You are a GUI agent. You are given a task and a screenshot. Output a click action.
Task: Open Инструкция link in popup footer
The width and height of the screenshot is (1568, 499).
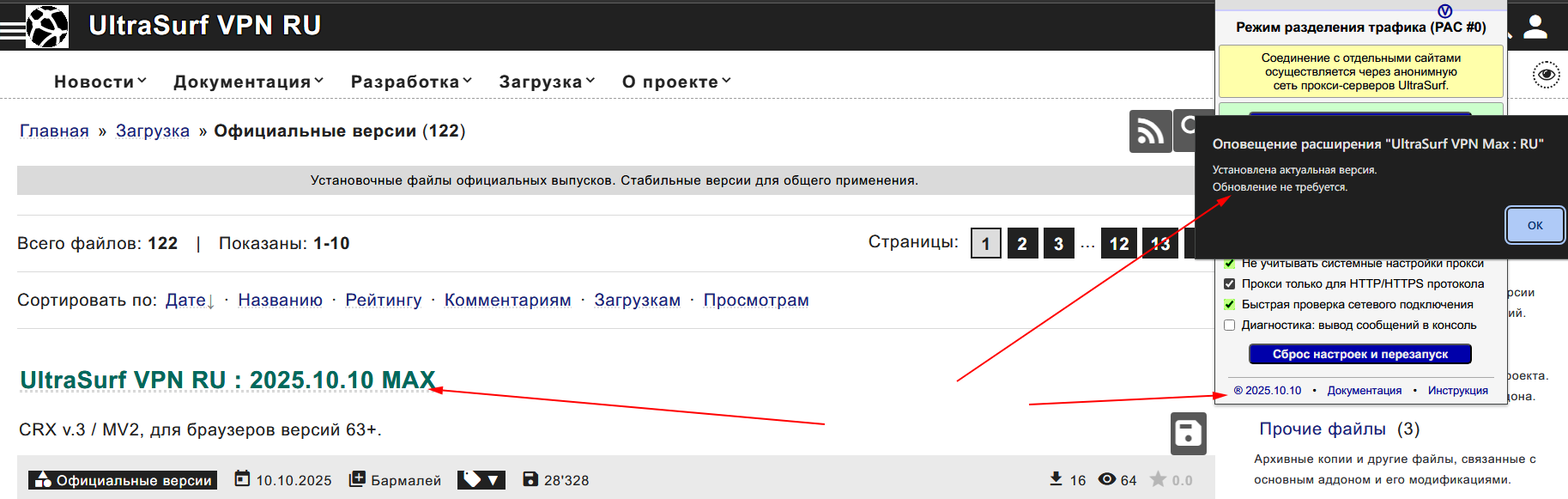[x=1458, y=390]
